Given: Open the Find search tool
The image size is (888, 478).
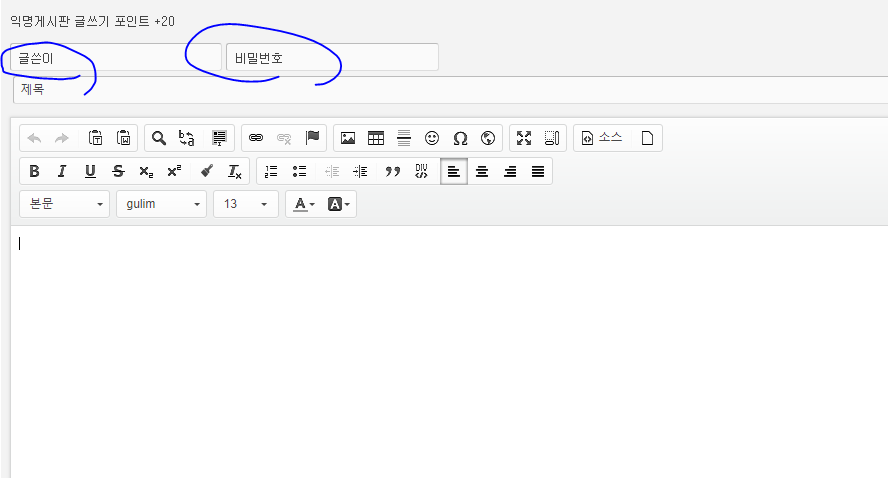Looking at the screenshot, I should pyautogui.click(x=159, y=138).
